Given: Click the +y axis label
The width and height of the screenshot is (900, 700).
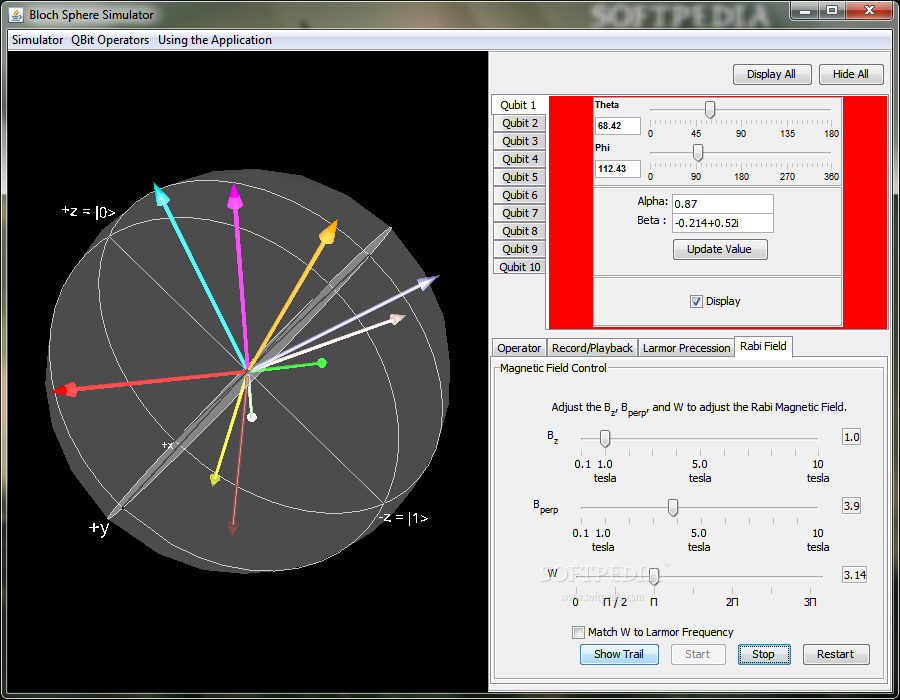Looking at the screenshot, I should click(99, 527).
